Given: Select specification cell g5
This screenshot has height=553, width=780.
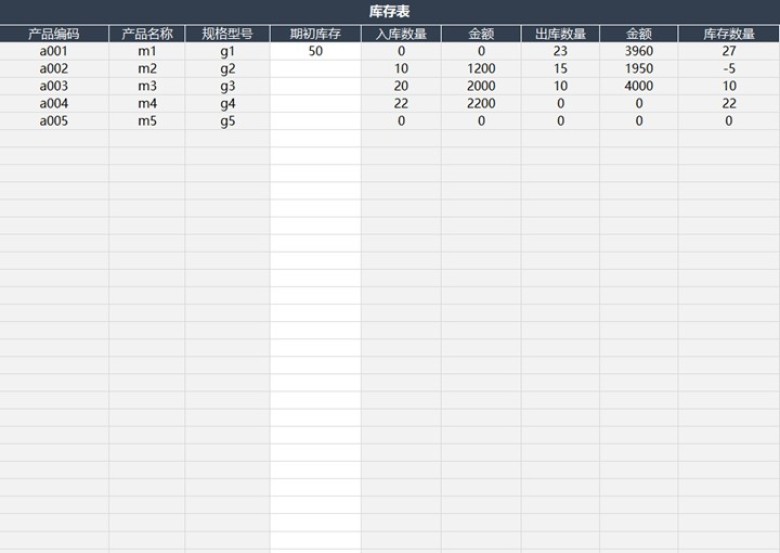Looking at the screenshot, I should (227, 121).
